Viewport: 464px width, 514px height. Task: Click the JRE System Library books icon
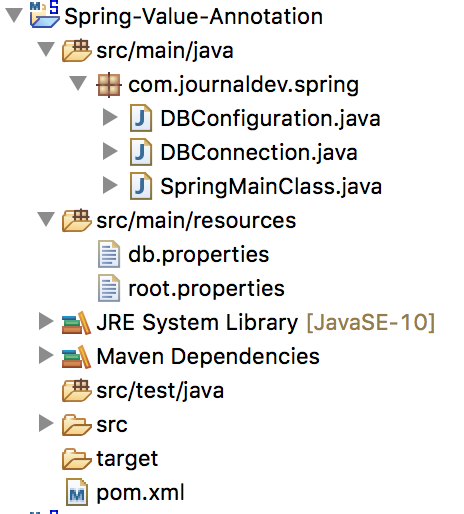pos(76,322)
